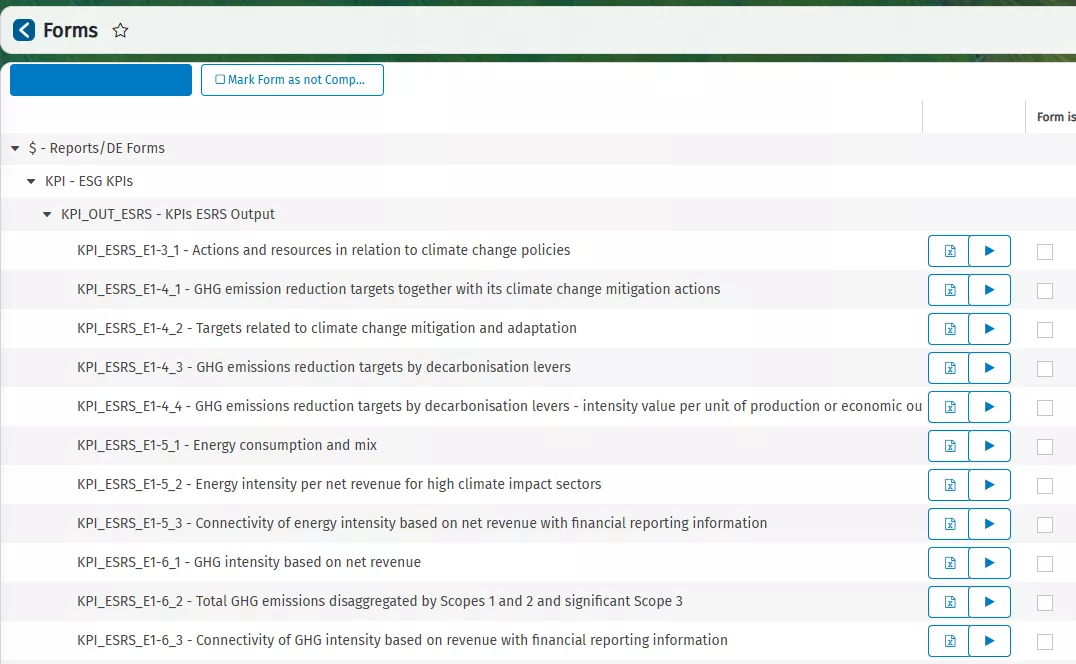Open KPI_ESRS_E1-4_2 in Excel

pos(949,329)
